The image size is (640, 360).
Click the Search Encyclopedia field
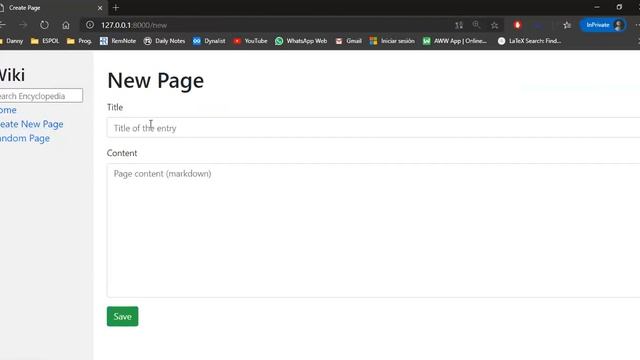41,96
